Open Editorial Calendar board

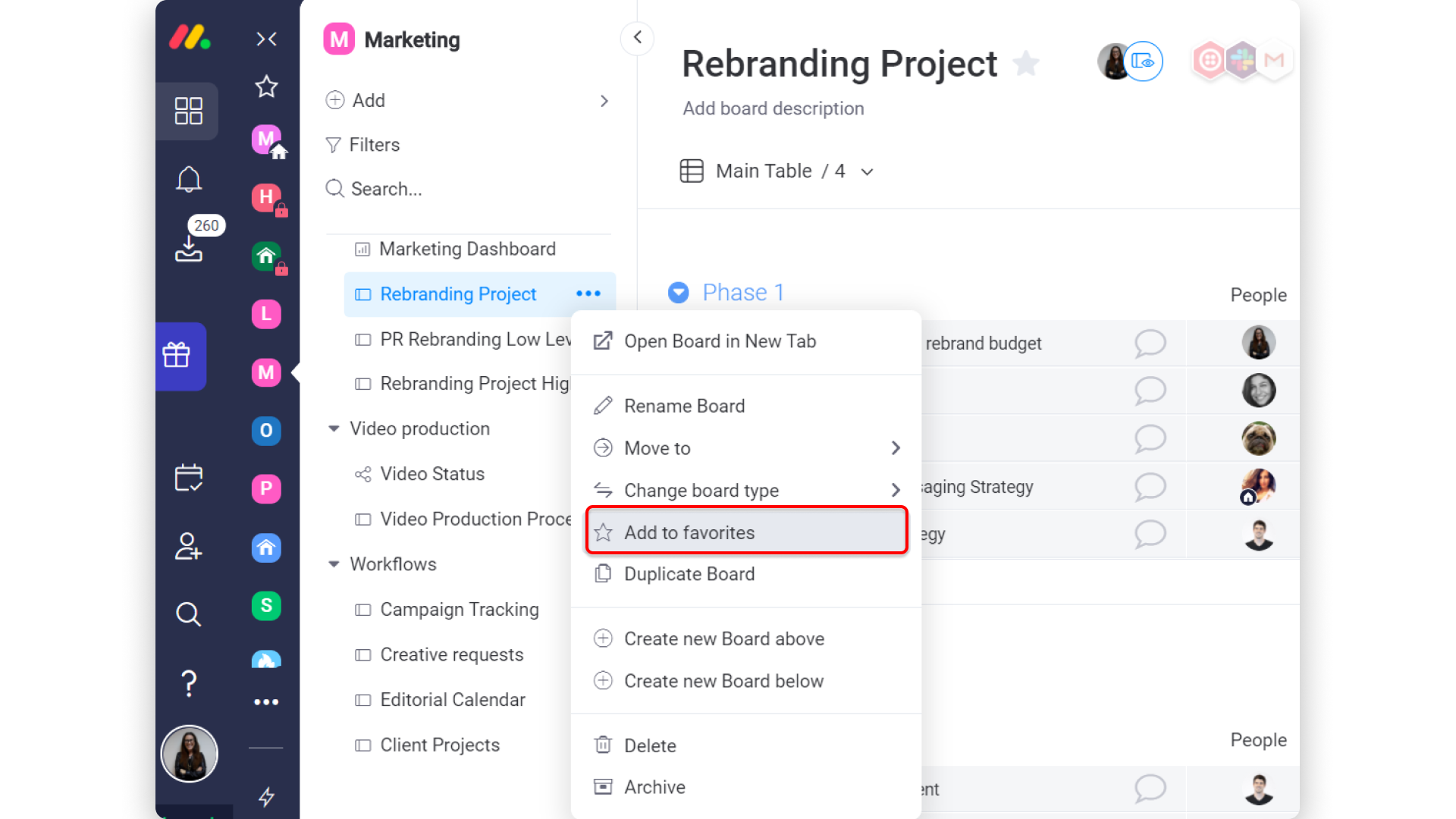pos(453,700)
